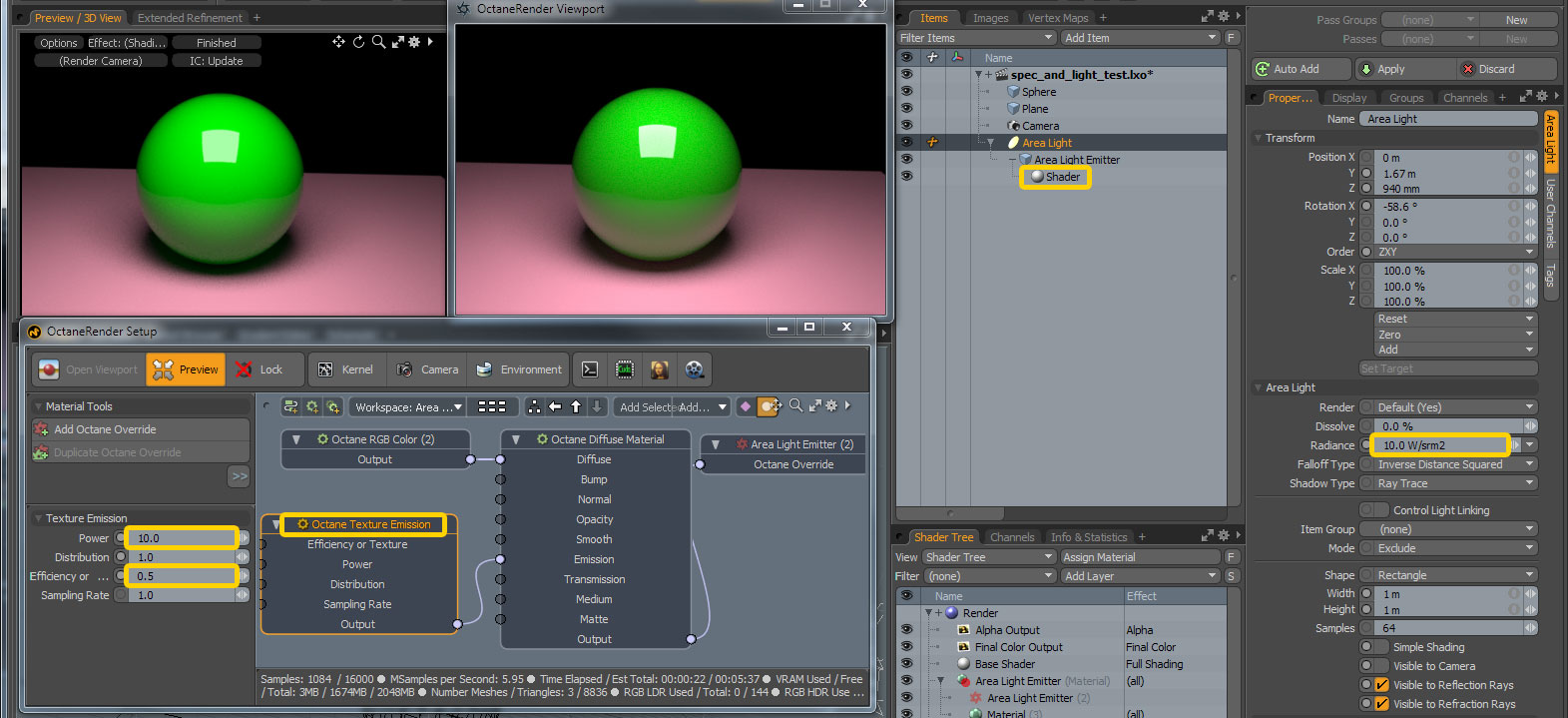Click the Efficiency or Texture value field

tap(183, 576)
